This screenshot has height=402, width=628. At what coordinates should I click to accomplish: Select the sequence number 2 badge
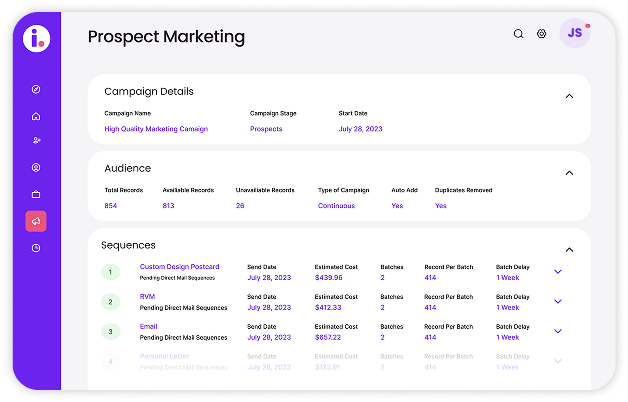pos(111,302)
